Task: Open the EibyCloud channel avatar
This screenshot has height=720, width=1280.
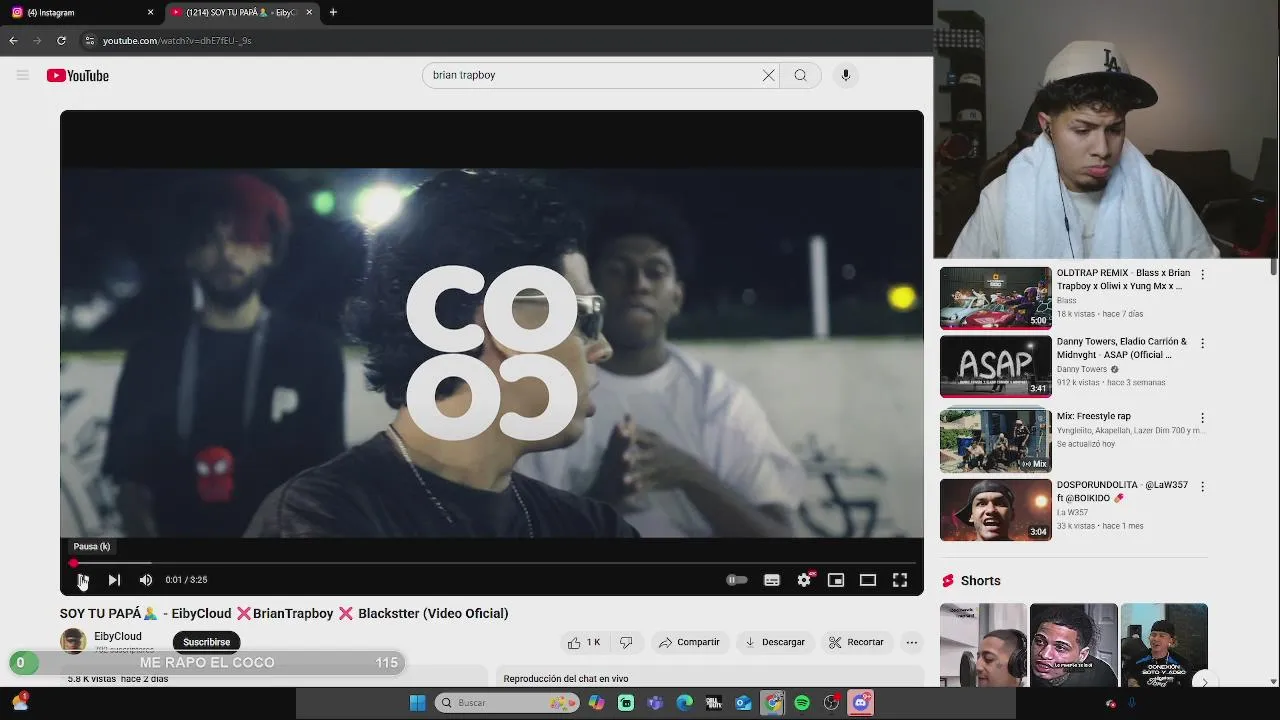Action: click(x=73, y=641)
